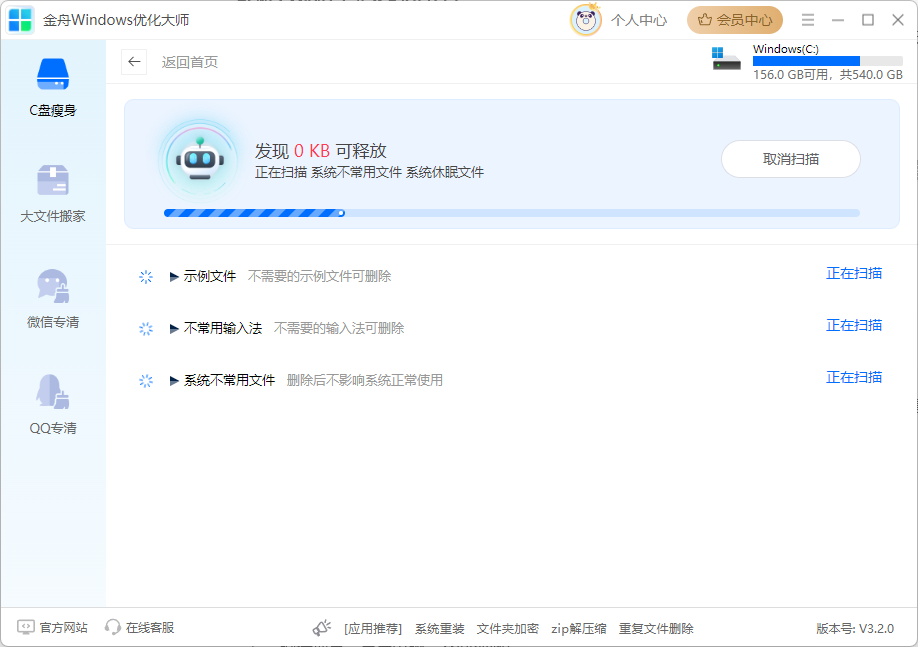Click the panda avatar icon

(x=585, y=20)
